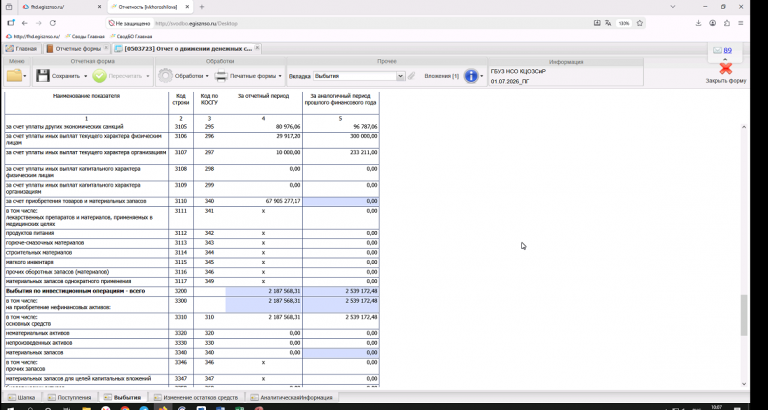Click the browser address bar

tap(372, 23)
